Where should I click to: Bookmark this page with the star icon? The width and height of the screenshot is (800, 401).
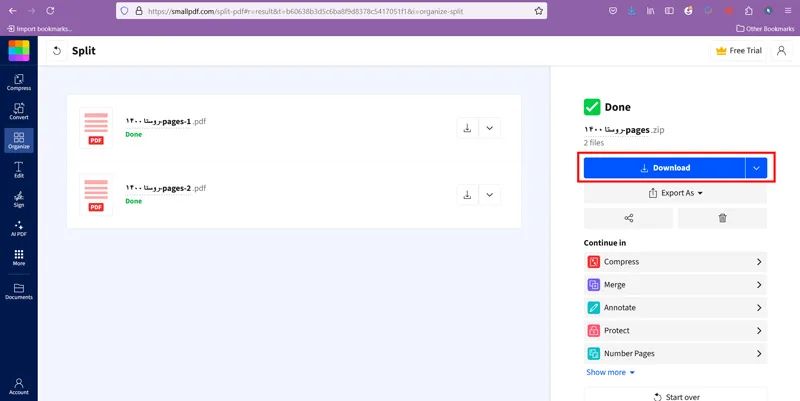click(539, 11)
